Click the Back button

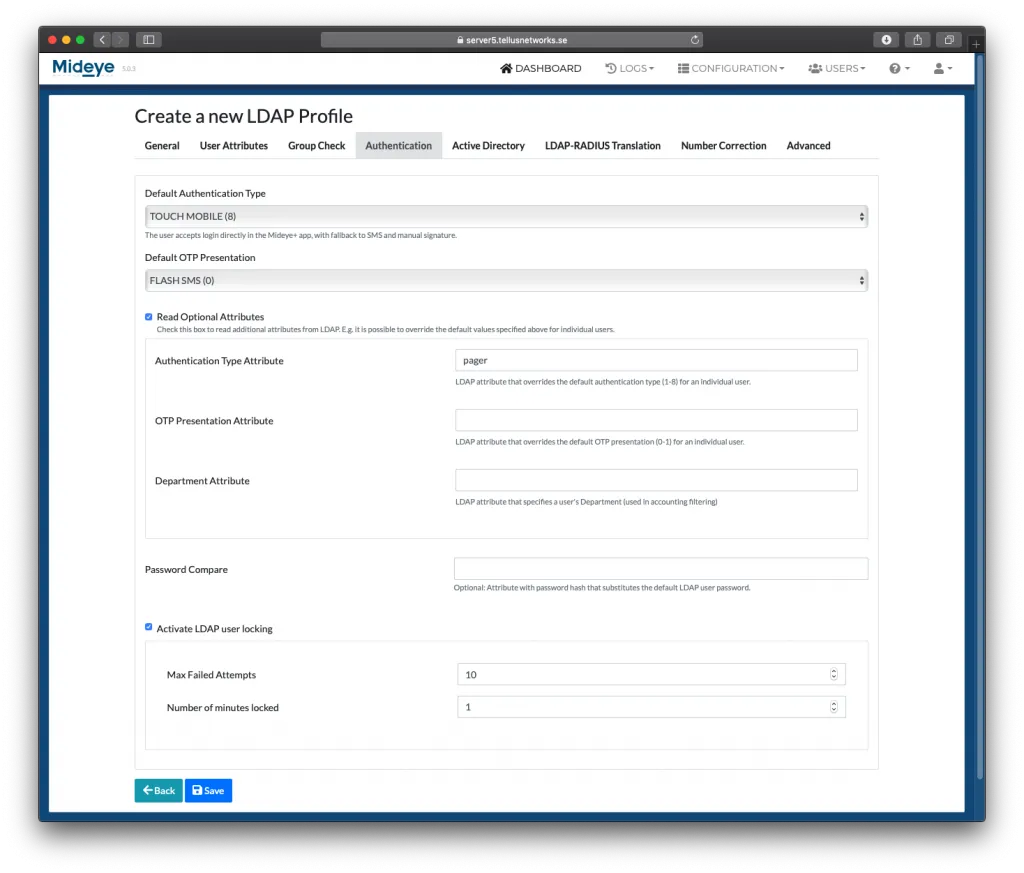(158, 790)
